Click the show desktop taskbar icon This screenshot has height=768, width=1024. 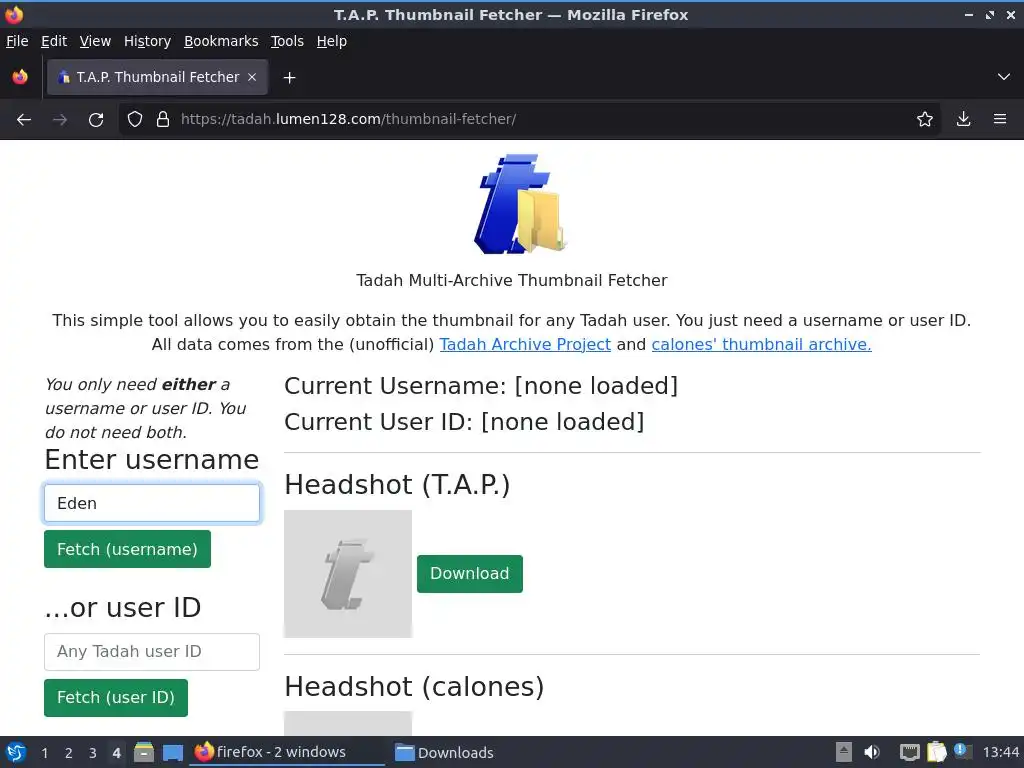point(173,752)
